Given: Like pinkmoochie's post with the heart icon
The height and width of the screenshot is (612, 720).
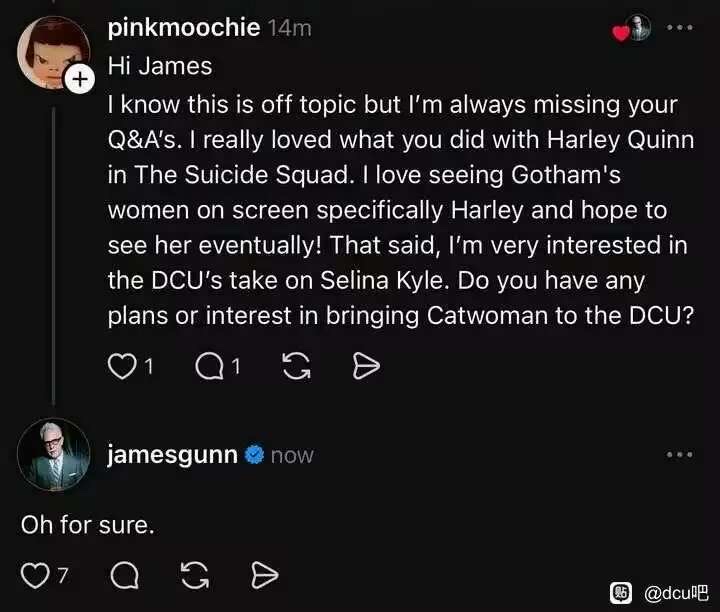Looking at the screenshot, I should (x=122, y=367).
